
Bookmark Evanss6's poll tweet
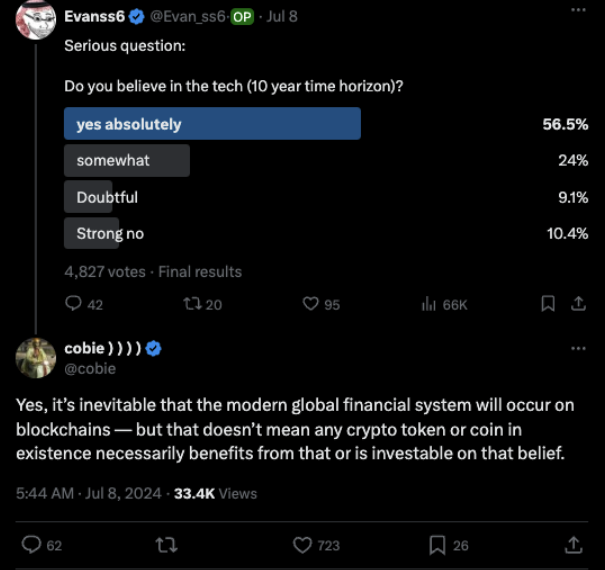547,303
